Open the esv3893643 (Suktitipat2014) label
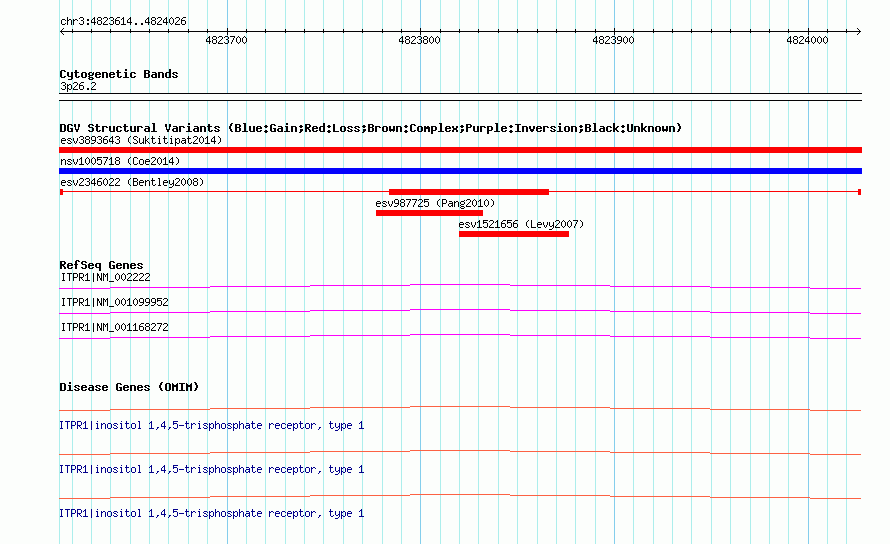The height and width of the screenshot is (544, 890). [141, 140]
